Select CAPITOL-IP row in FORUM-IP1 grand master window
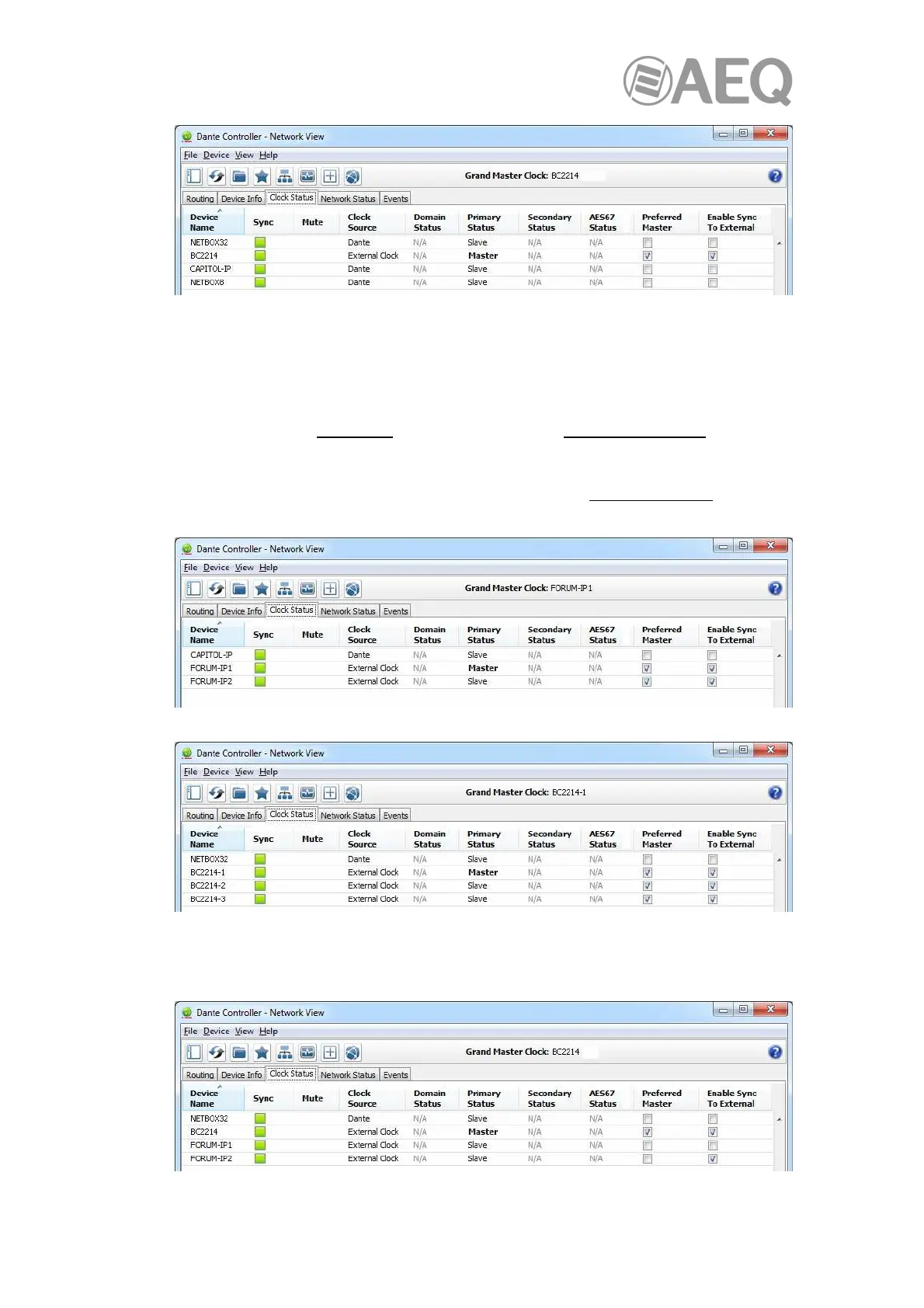 [x=478, y=655]
